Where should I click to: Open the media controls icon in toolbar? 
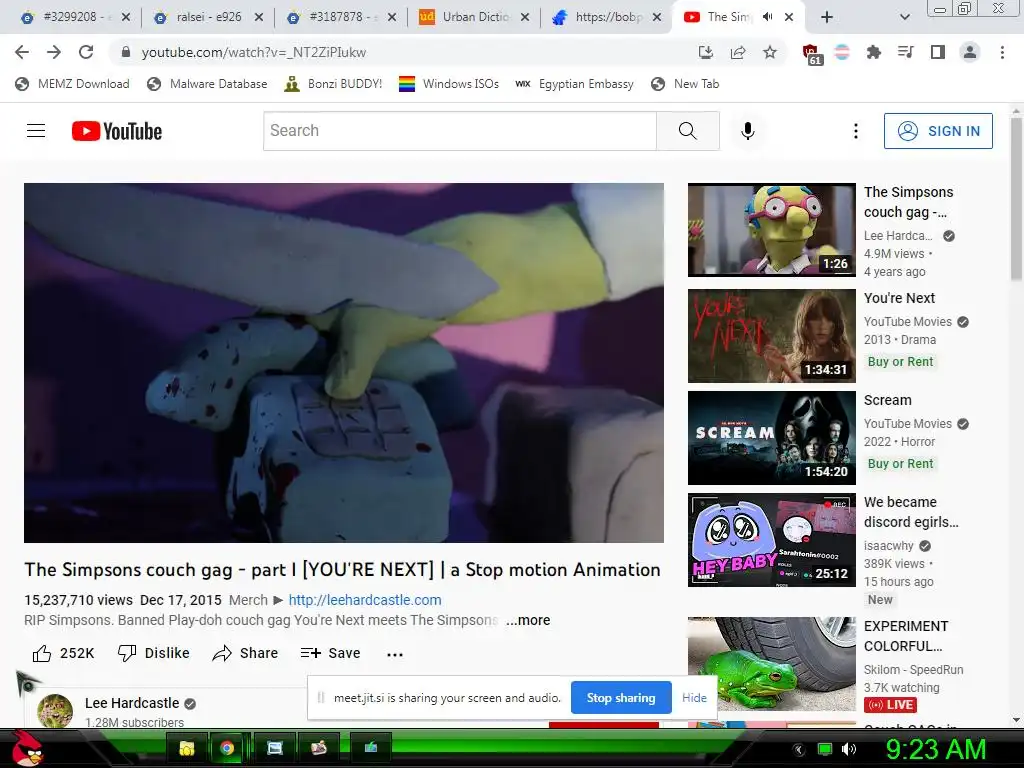coord(906,52)
